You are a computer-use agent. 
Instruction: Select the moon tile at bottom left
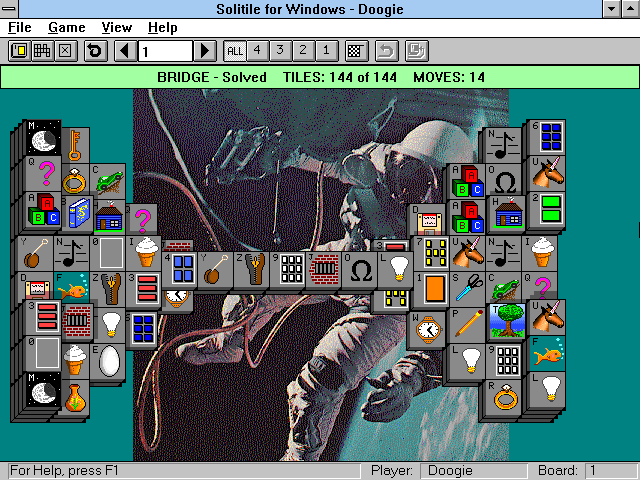(x=44, y=389)
